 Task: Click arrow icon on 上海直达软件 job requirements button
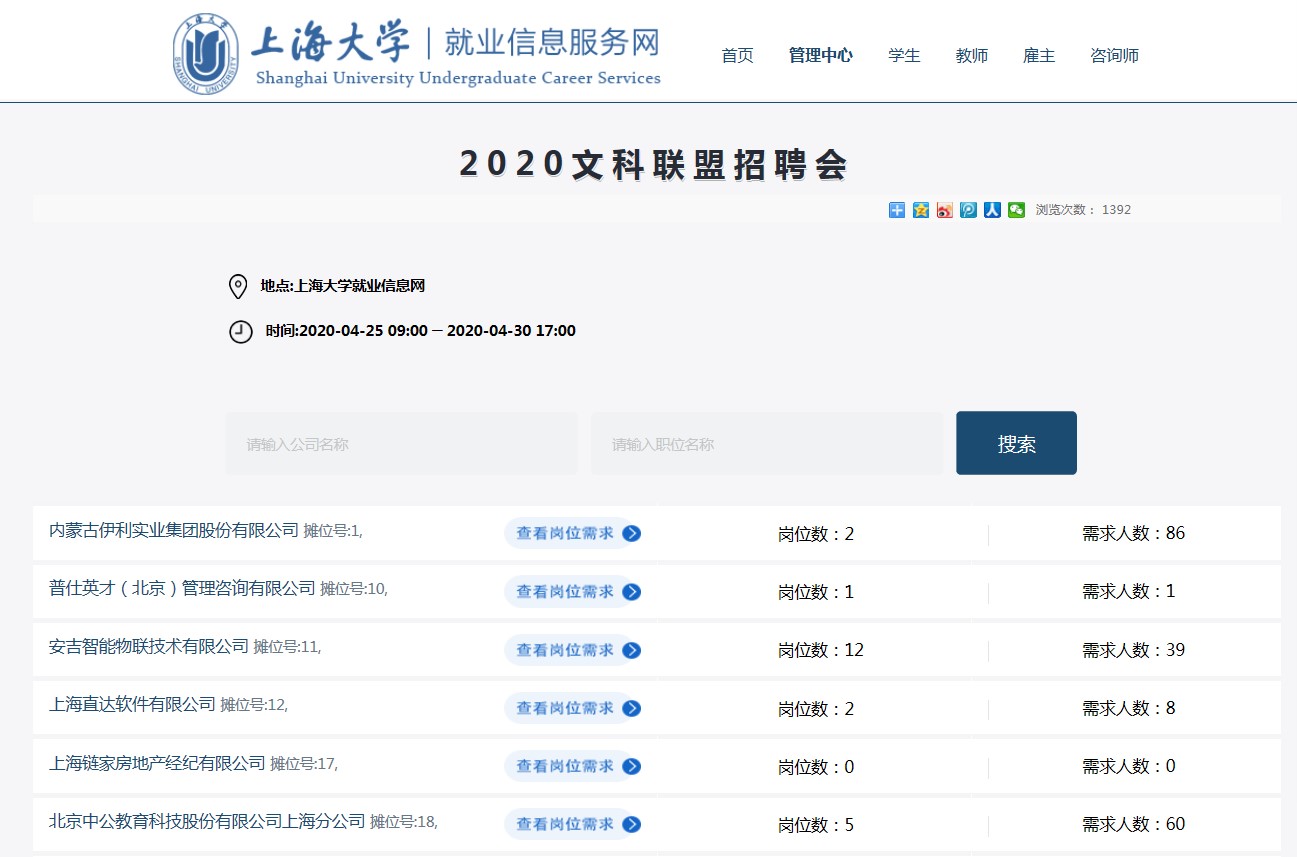(x=631, y=708)
